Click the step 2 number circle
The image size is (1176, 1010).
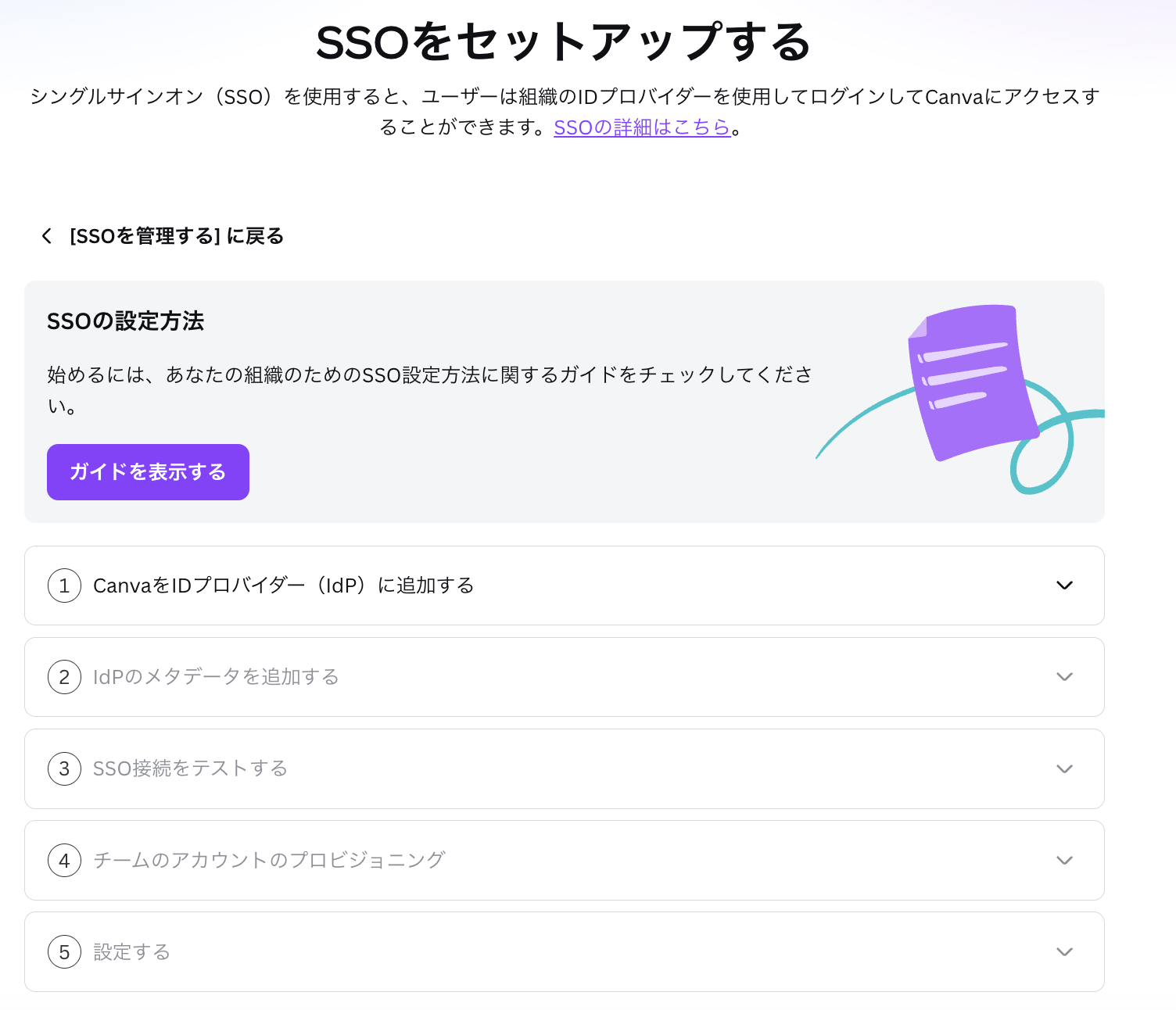coord(64,677)
